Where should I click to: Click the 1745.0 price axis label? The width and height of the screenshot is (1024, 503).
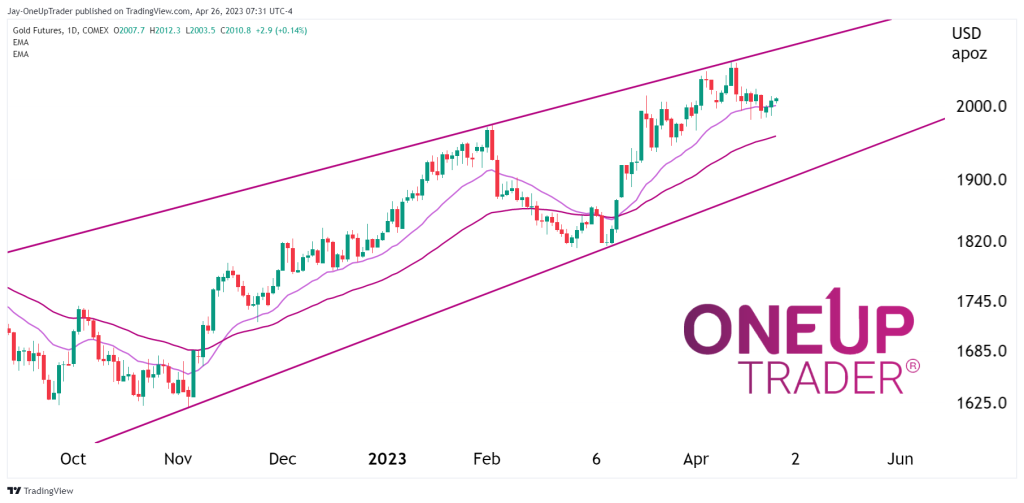[x=973, y=302]
